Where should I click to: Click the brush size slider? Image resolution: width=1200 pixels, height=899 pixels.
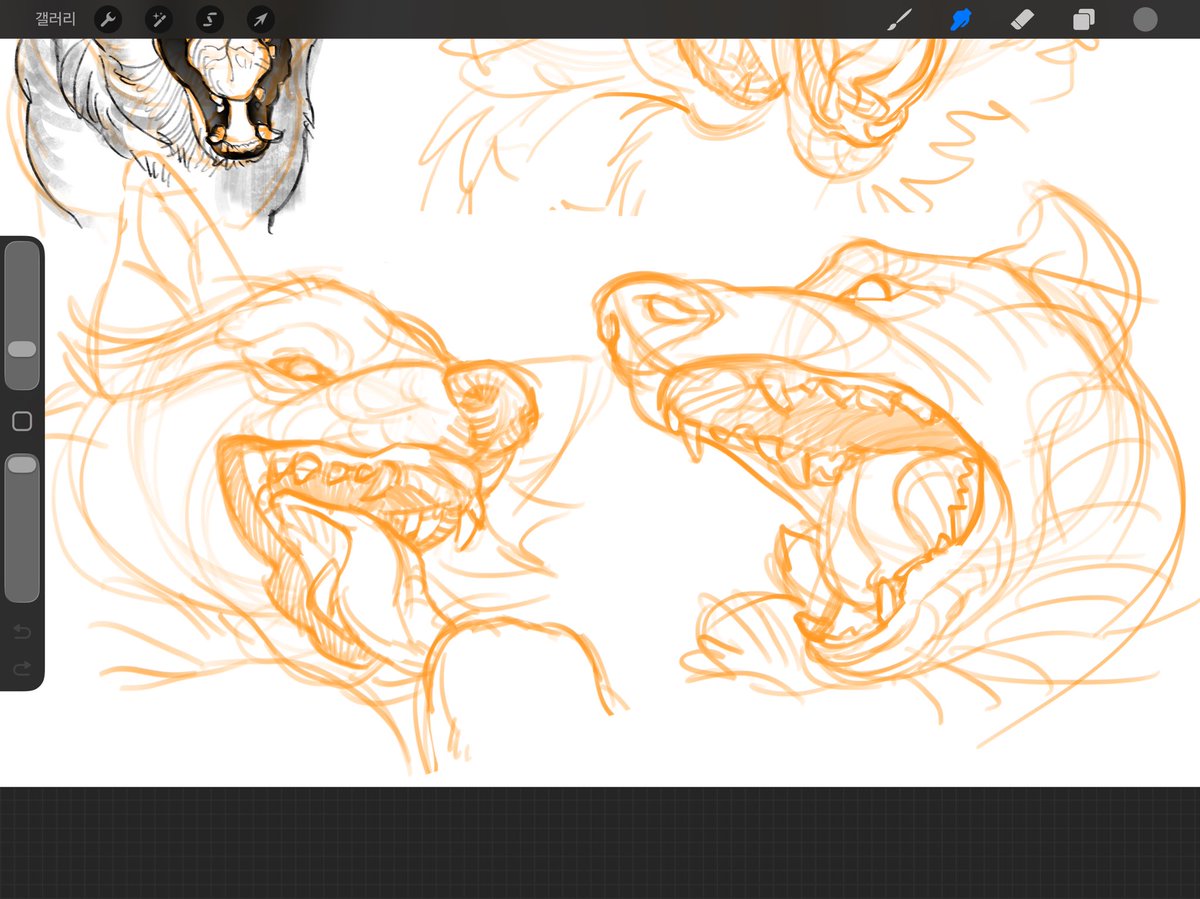[x=22, y=316]
